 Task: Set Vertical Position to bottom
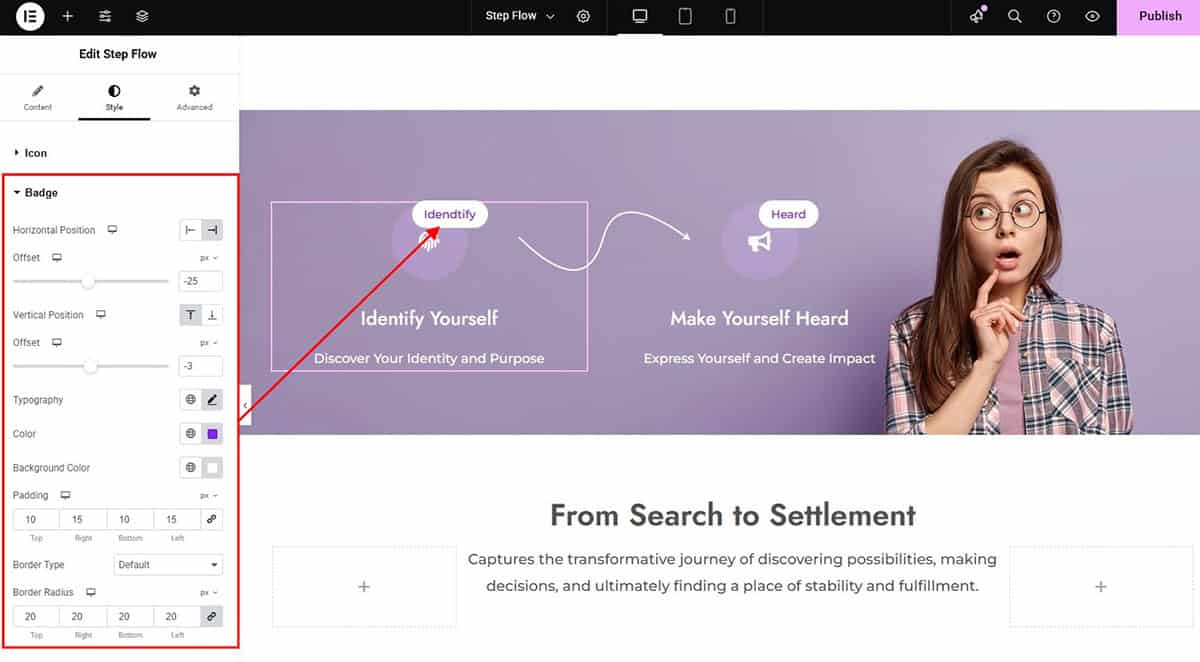pyautogui.click(x=212, y=315)
